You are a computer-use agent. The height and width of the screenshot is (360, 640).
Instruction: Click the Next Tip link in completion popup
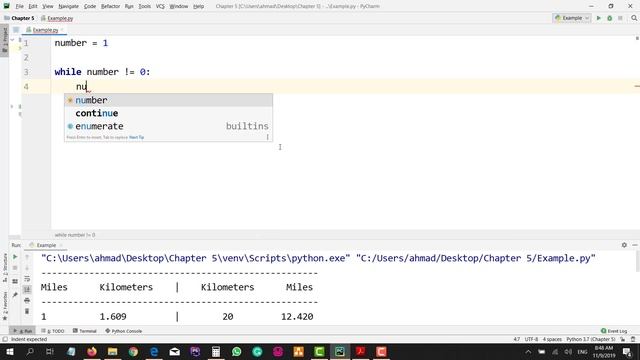click(136, 138)
